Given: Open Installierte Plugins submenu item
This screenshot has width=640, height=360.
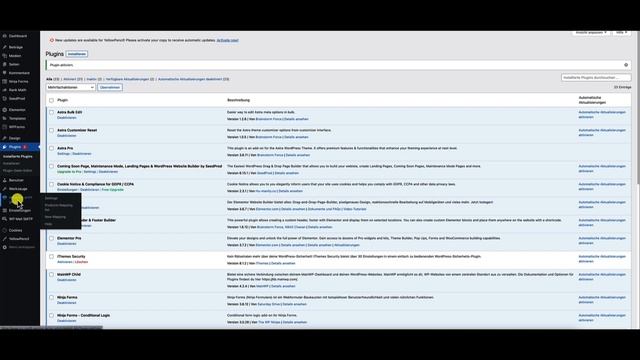Looking at the screenshot, I should [x=18, y=156].
